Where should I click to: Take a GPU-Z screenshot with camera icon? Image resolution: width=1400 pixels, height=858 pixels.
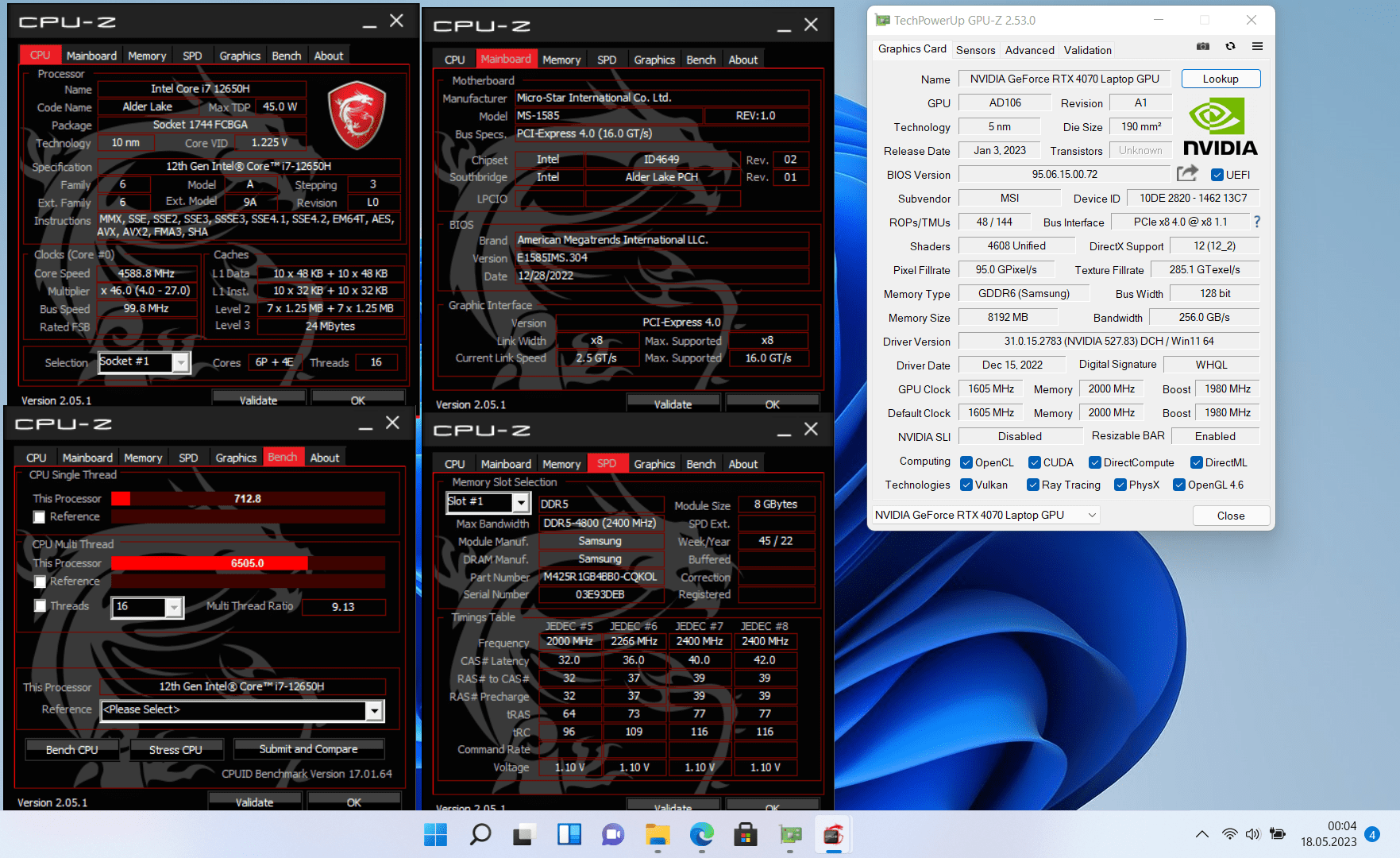tap(1203, 47)
